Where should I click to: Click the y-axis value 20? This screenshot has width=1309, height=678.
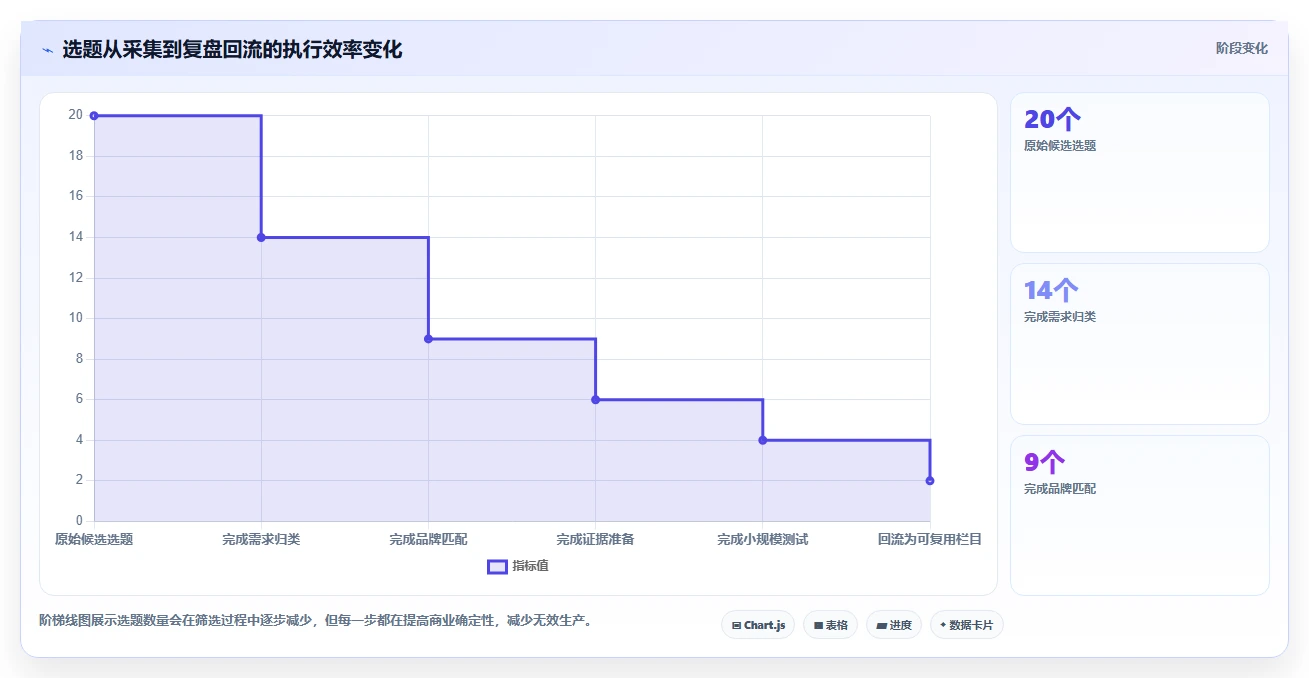click(75, 115)
